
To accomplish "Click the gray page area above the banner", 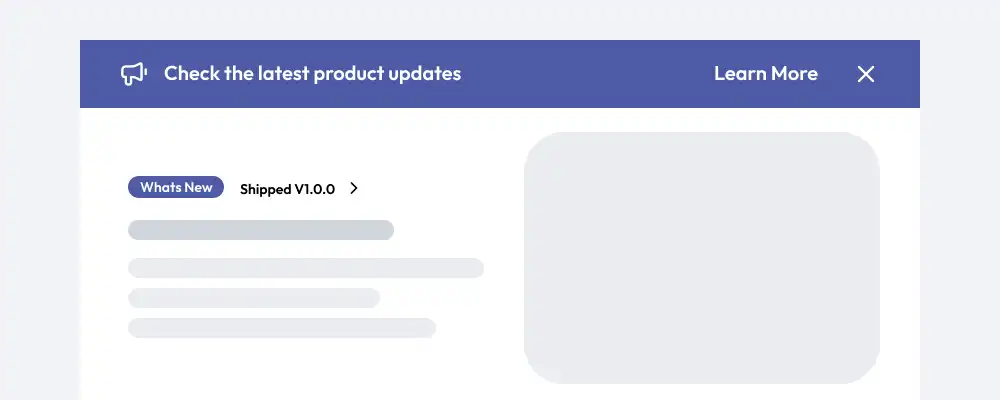I will [500, 18].
